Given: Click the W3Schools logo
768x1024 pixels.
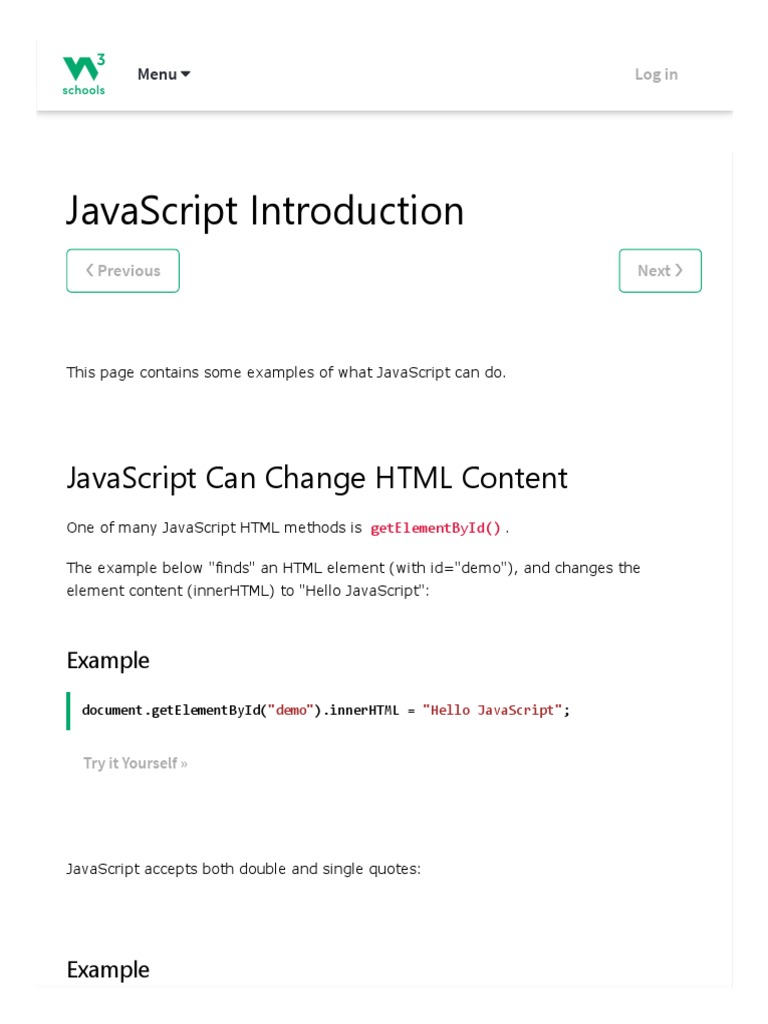Looking at the screenshot, I should 84,74.
